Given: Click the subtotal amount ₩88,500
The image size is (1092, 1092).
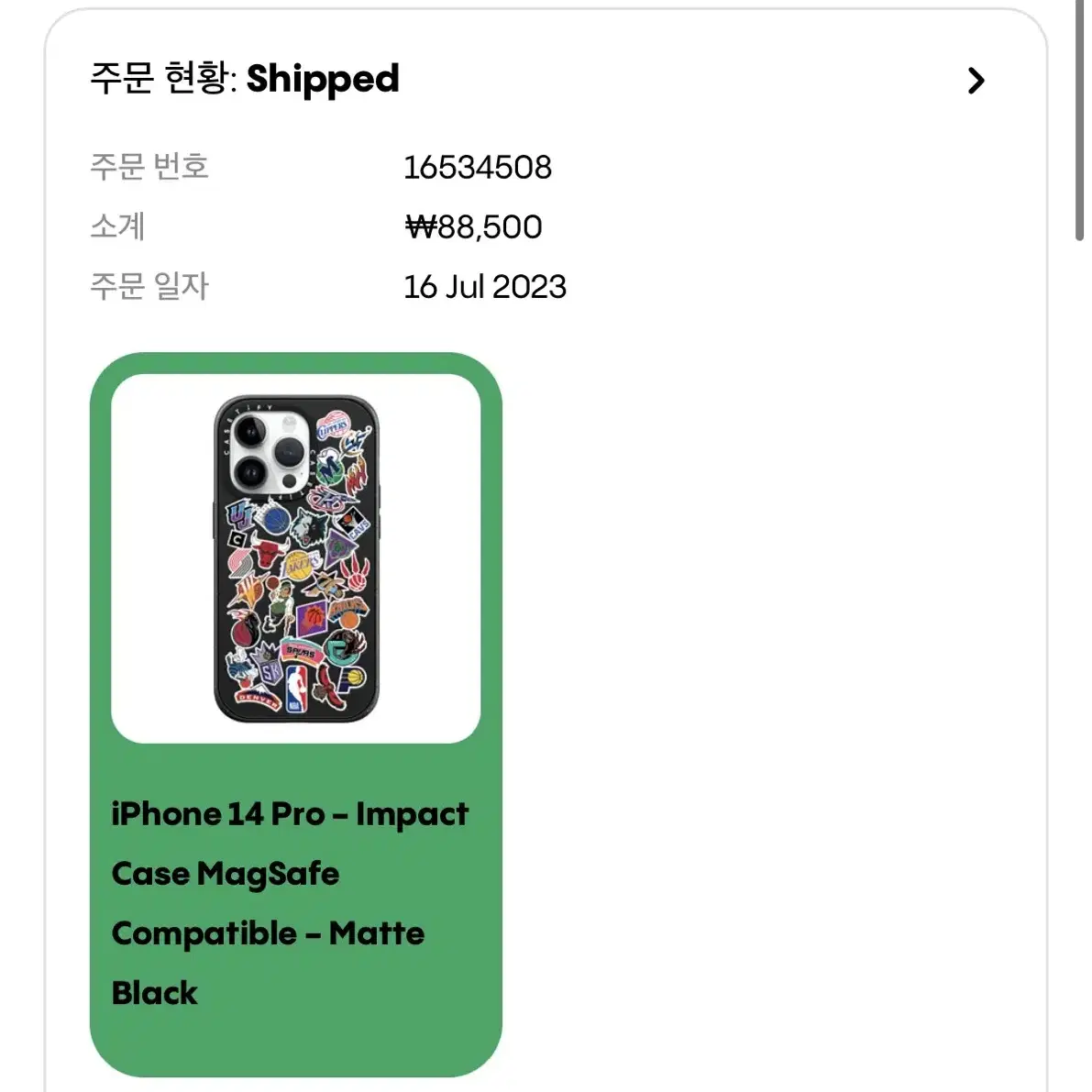Looking at the screenshot, I should [474, 227].
